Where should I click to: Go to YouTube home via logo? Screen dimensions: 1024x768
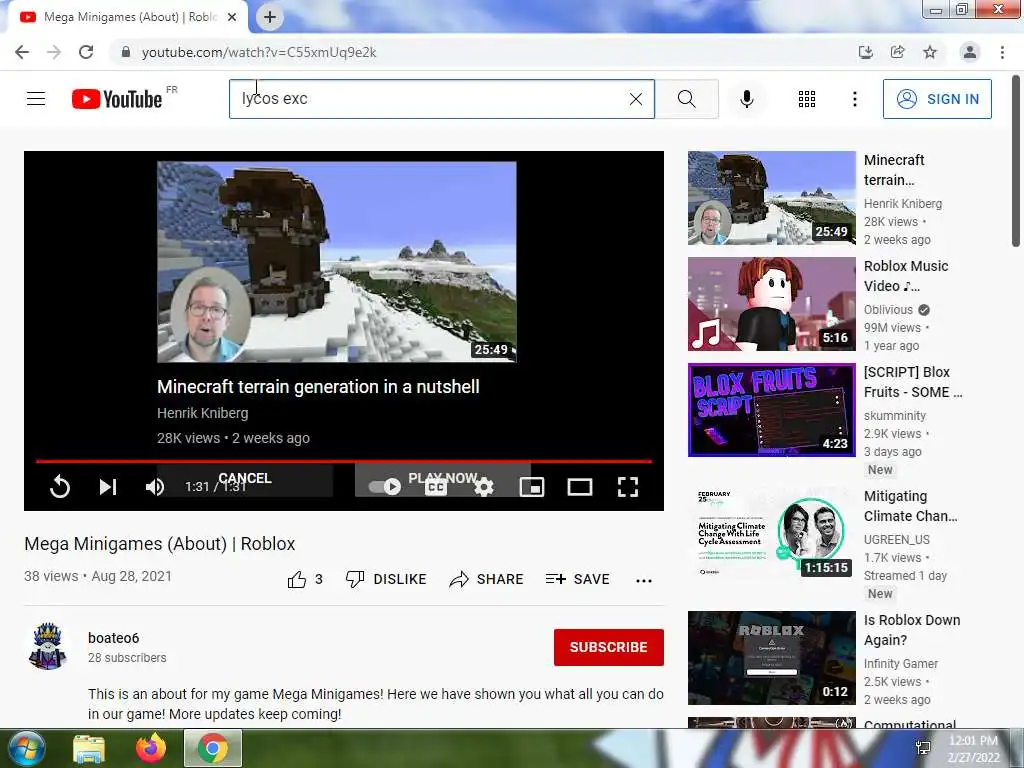point(117,99)
